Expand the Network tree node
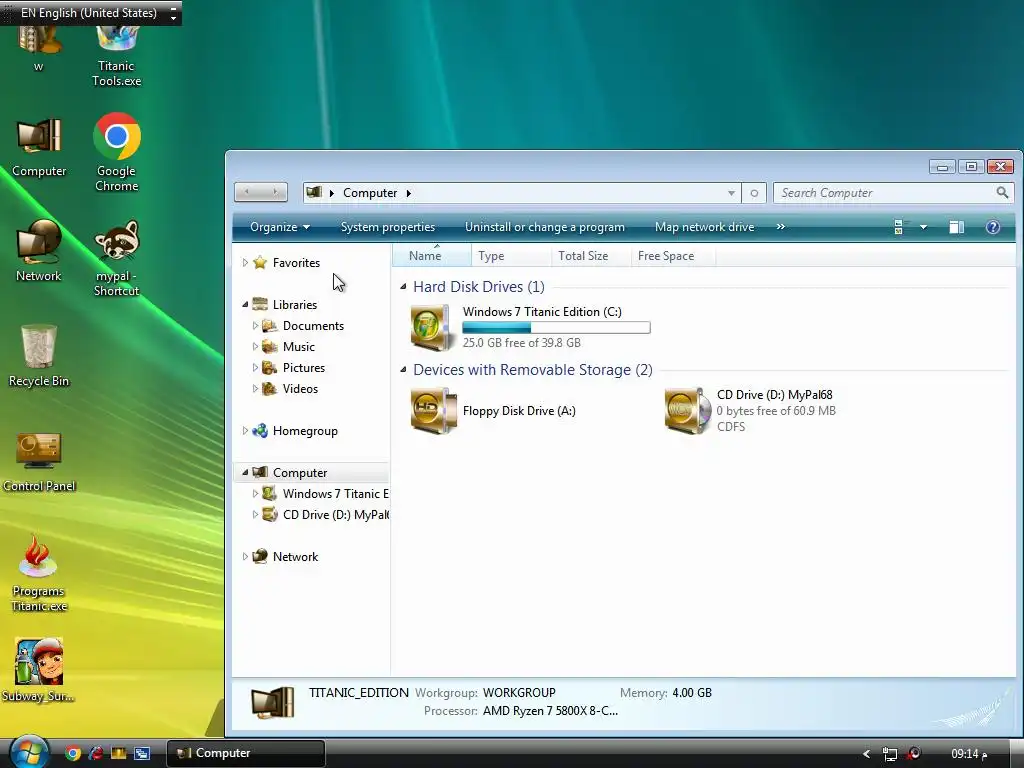This screenshot has width=1024, height=768. (x=245, y=556)
